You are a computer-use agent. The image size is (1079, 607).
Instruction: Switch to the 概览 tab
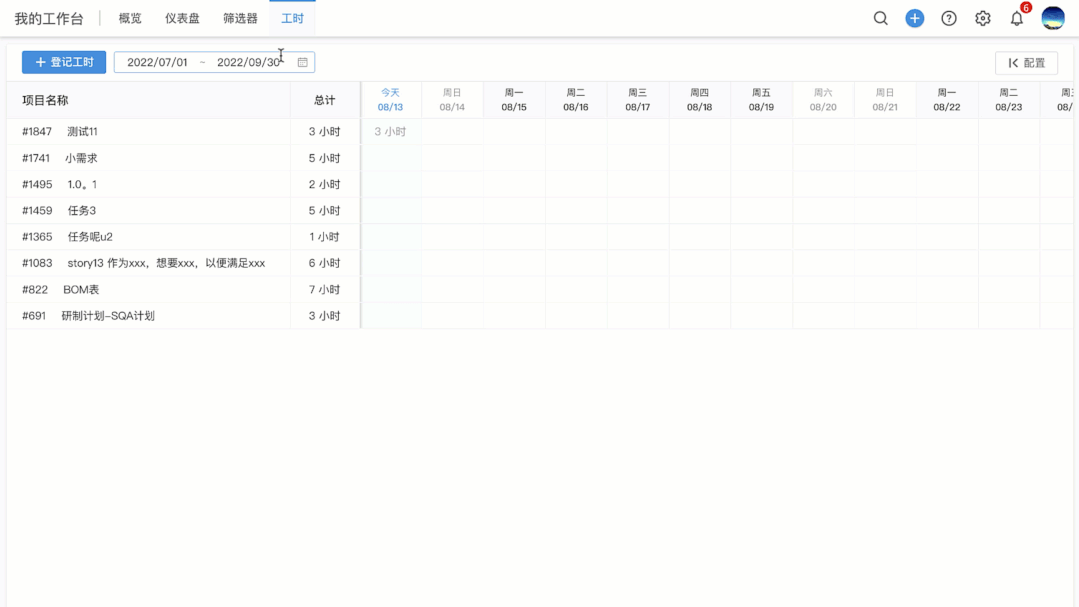[130, 18]
